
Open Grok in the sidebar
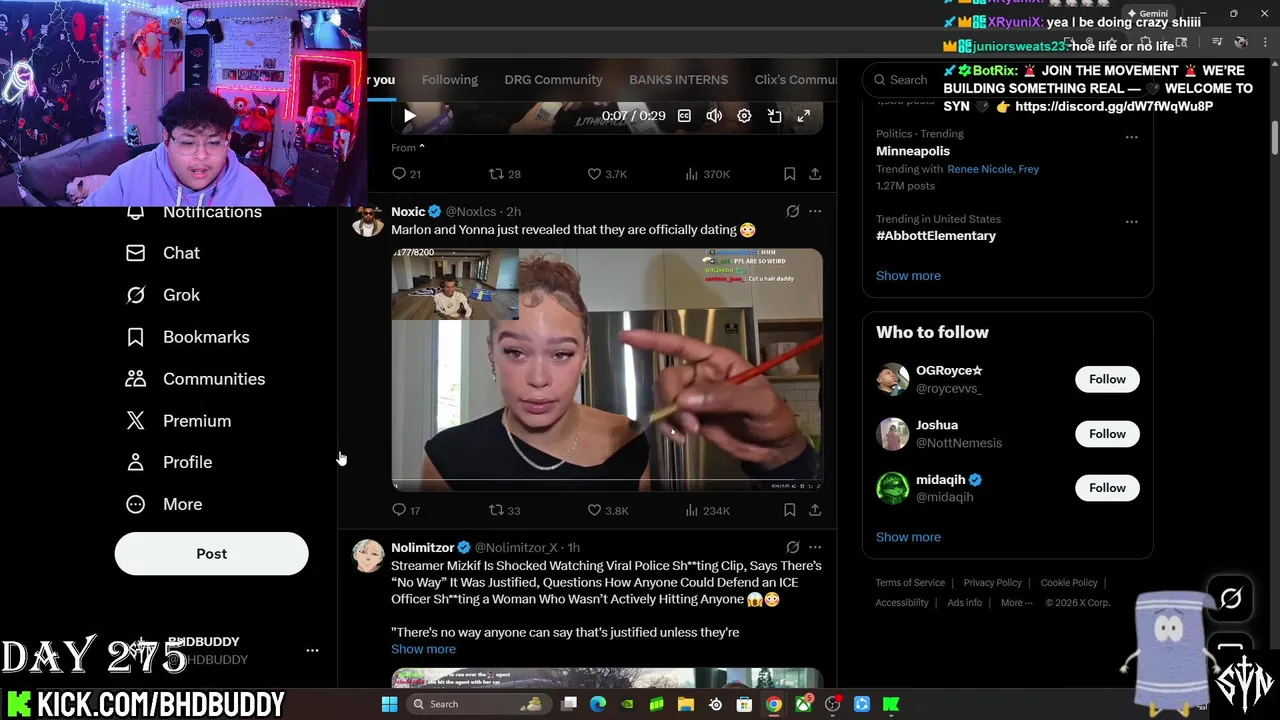point(162,295)
